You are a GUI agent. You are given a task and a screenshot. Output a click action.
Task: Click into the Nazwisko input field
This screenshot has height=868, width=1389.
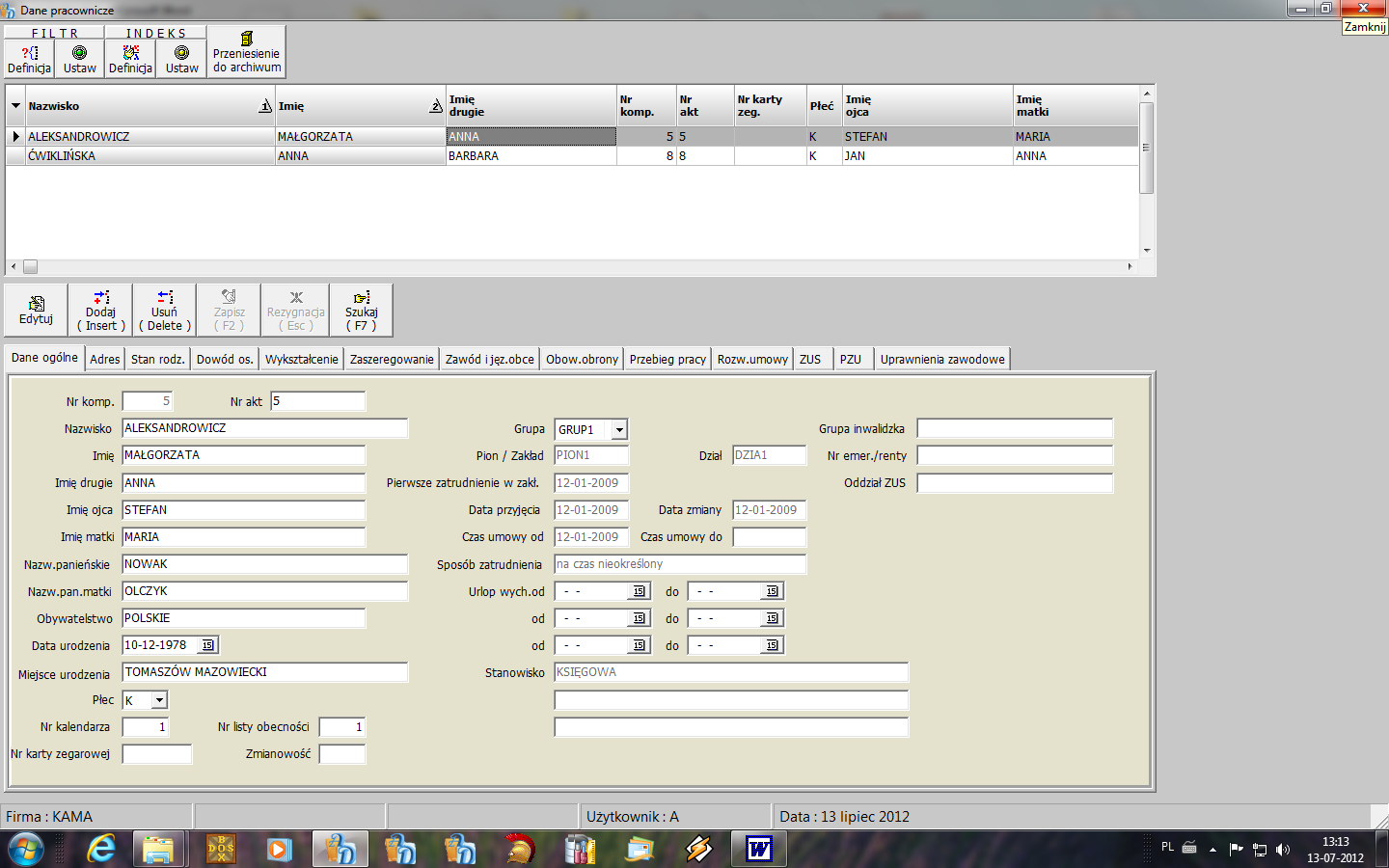[265, 428]
